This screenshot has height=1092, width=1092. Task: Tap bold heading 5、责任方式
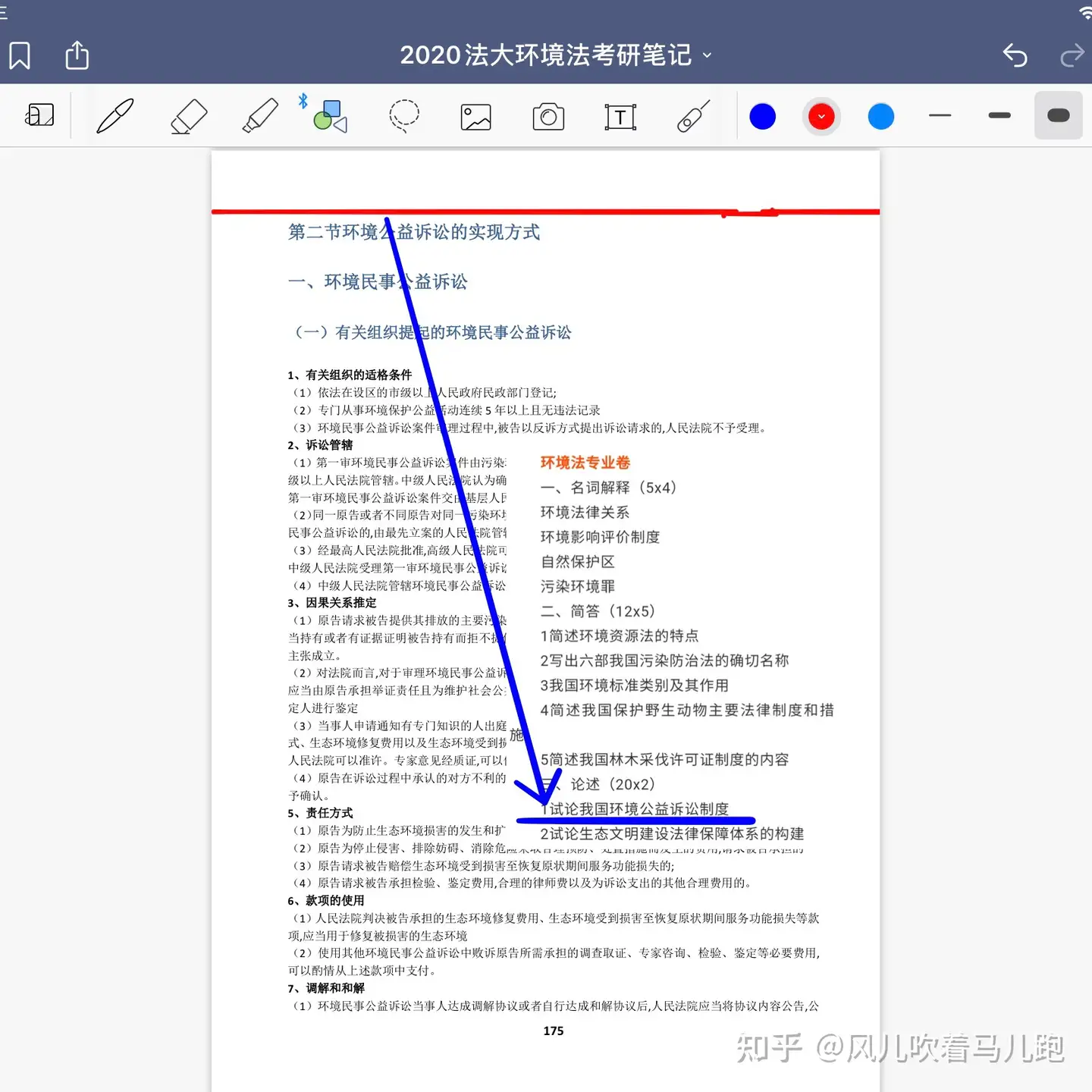[320, 813]
